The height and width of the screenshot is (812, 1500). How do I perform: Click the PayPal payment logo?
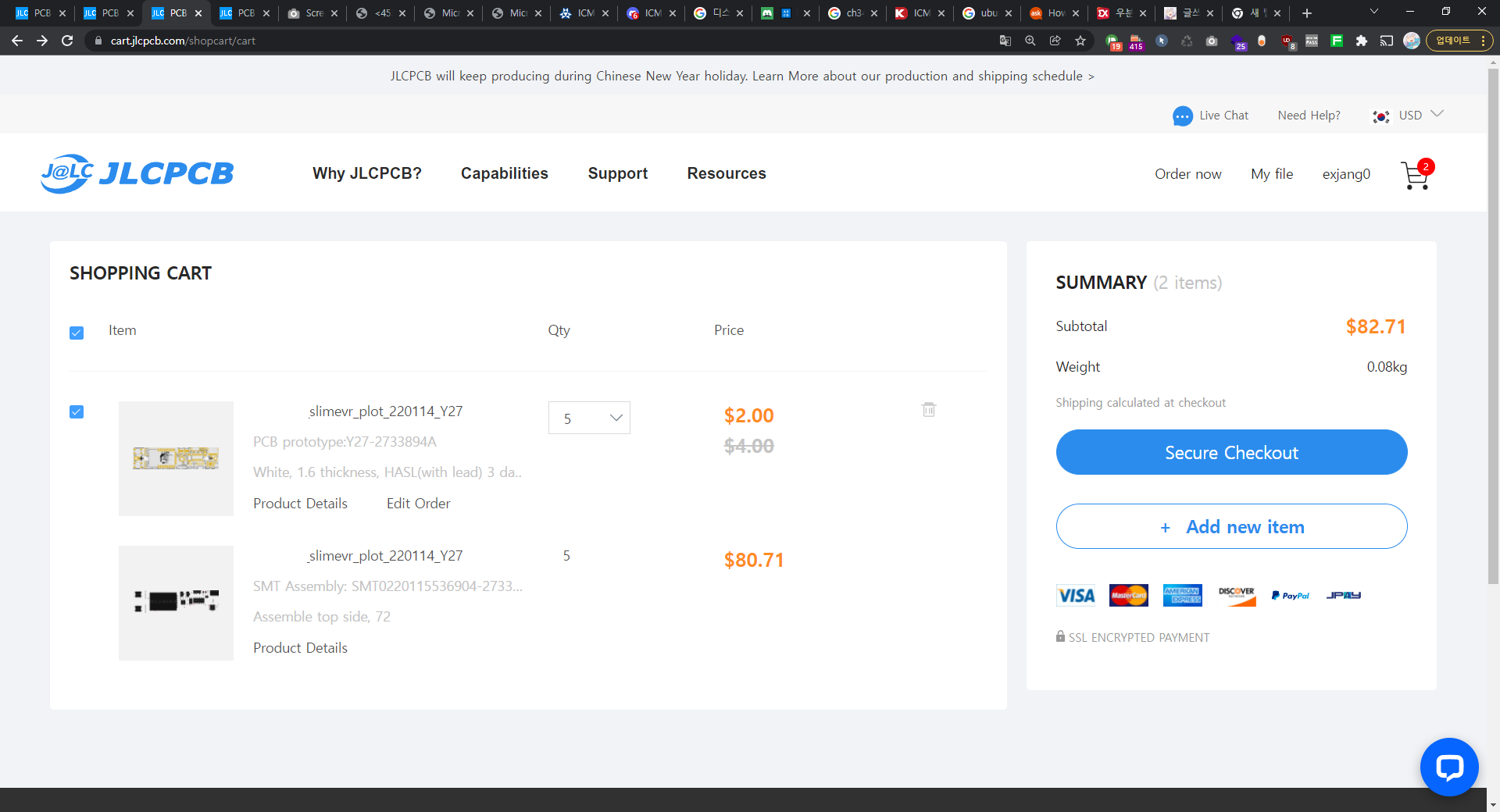coord(1291,595)
